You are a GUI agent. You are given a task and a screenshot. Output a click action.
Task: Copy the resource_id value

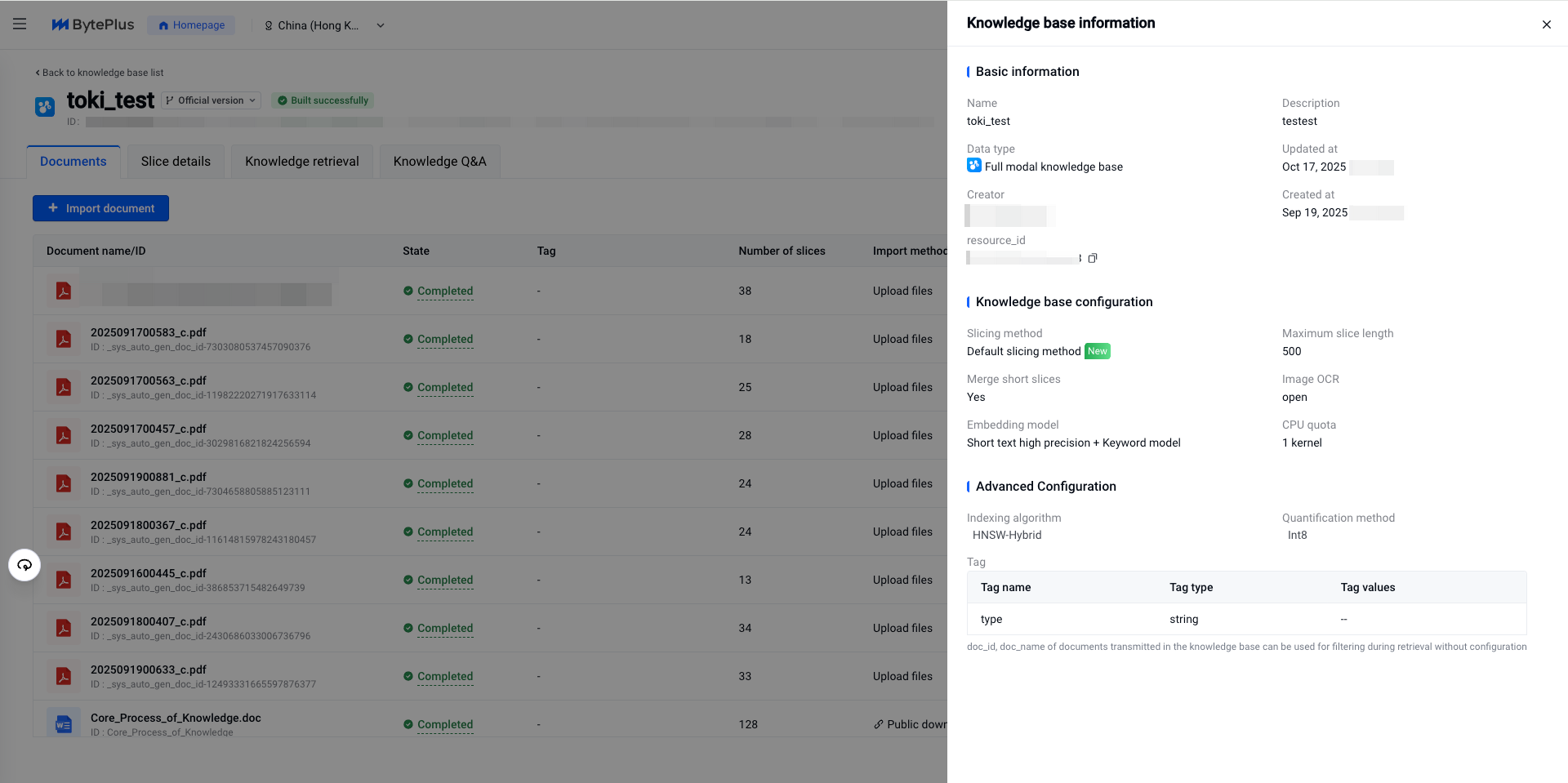coord(1092,258)
